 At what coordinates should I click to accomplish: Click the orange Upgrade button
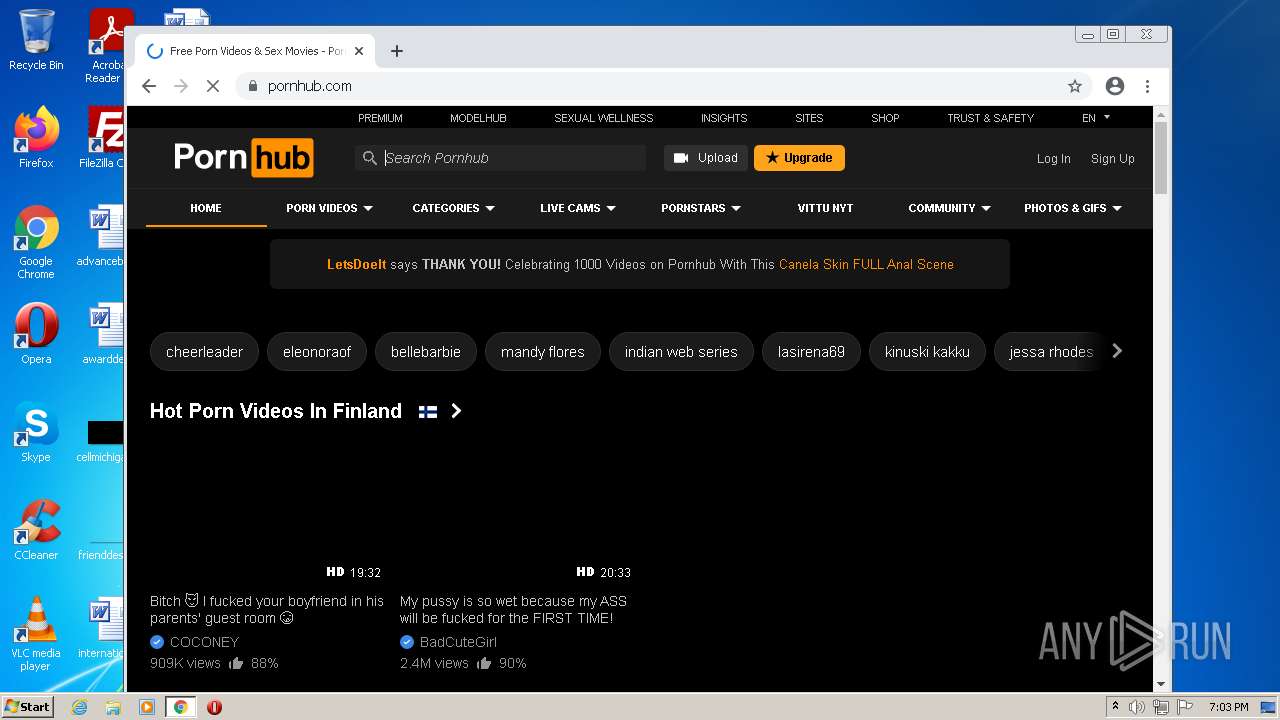pyautogui.click(x=799, y=158)
